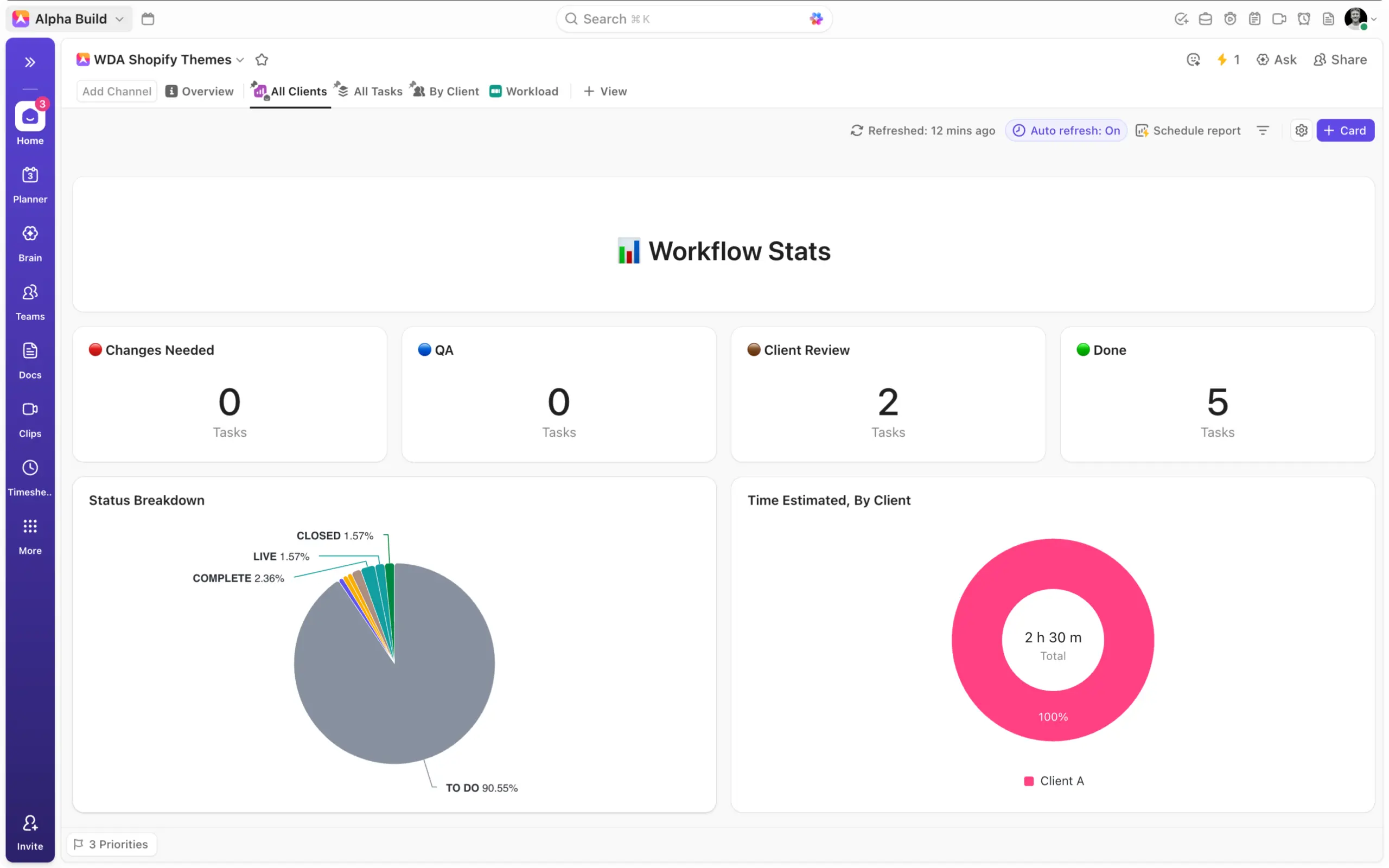Toggle Client A legend entry
Image resolution: width=1389 pixels, height=868 pixels.
[1054, 781]
